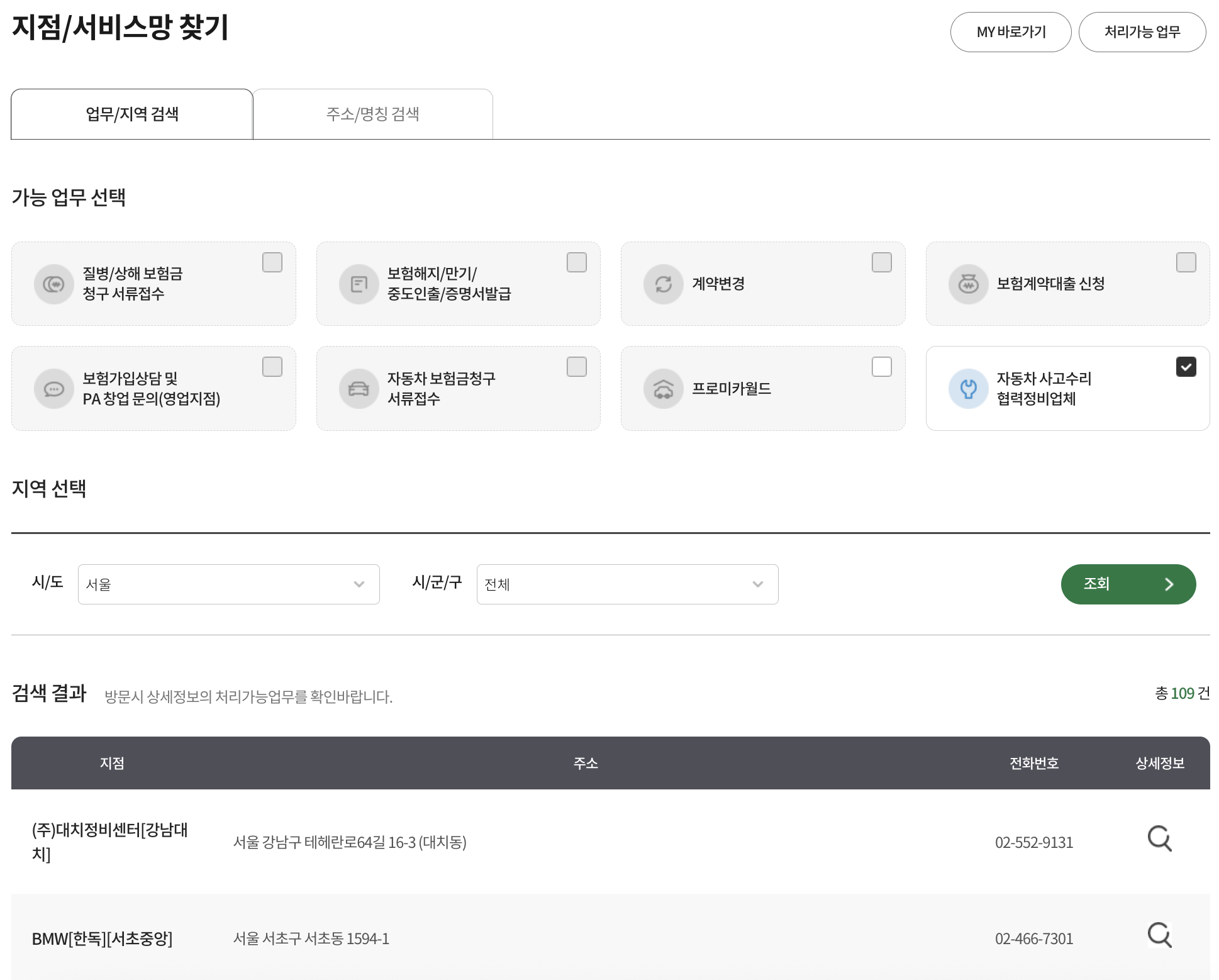Open the 시/도 dropdown showing 서울
The width and height of the screenshot is (1219, 980).
228,584
